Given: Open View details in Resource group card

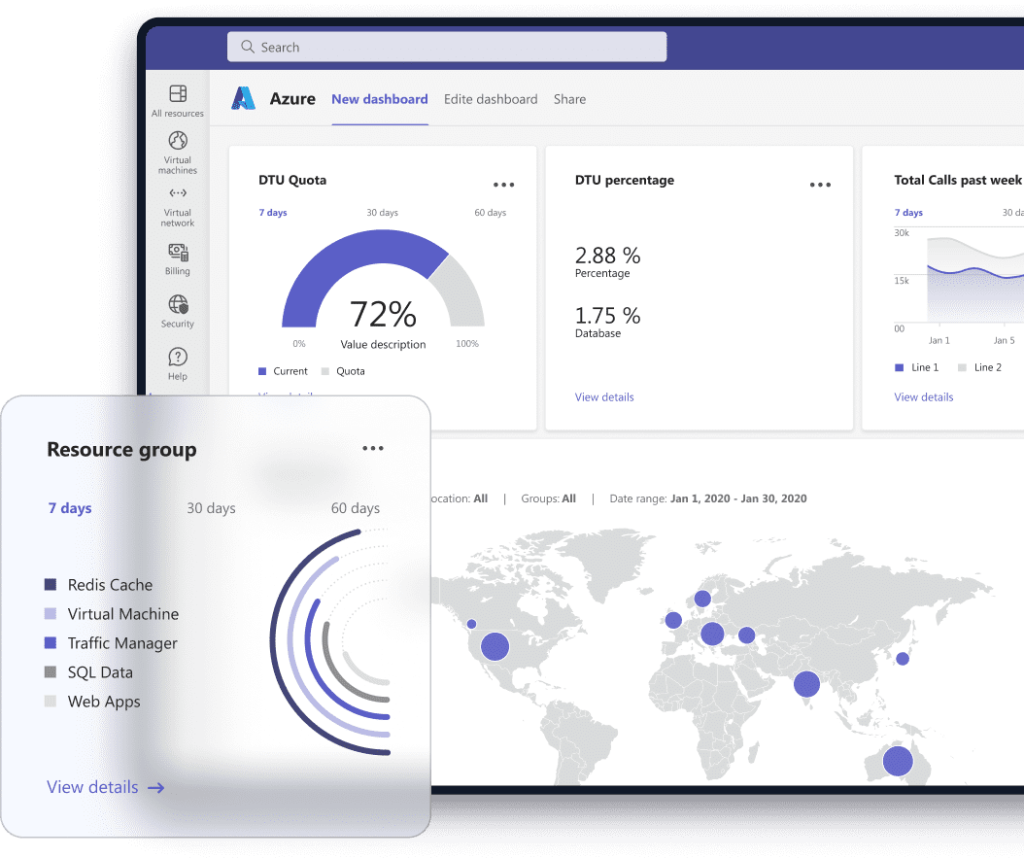Looking at the screenshot, I should [92, 787].
